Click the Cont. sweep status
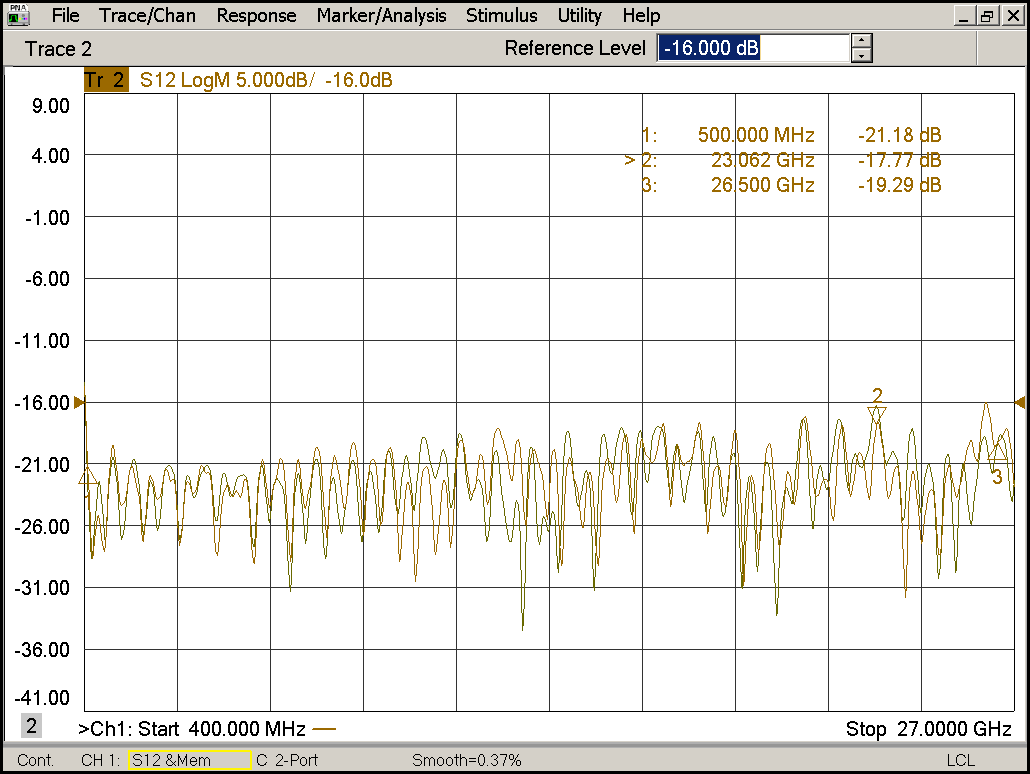 35,760
